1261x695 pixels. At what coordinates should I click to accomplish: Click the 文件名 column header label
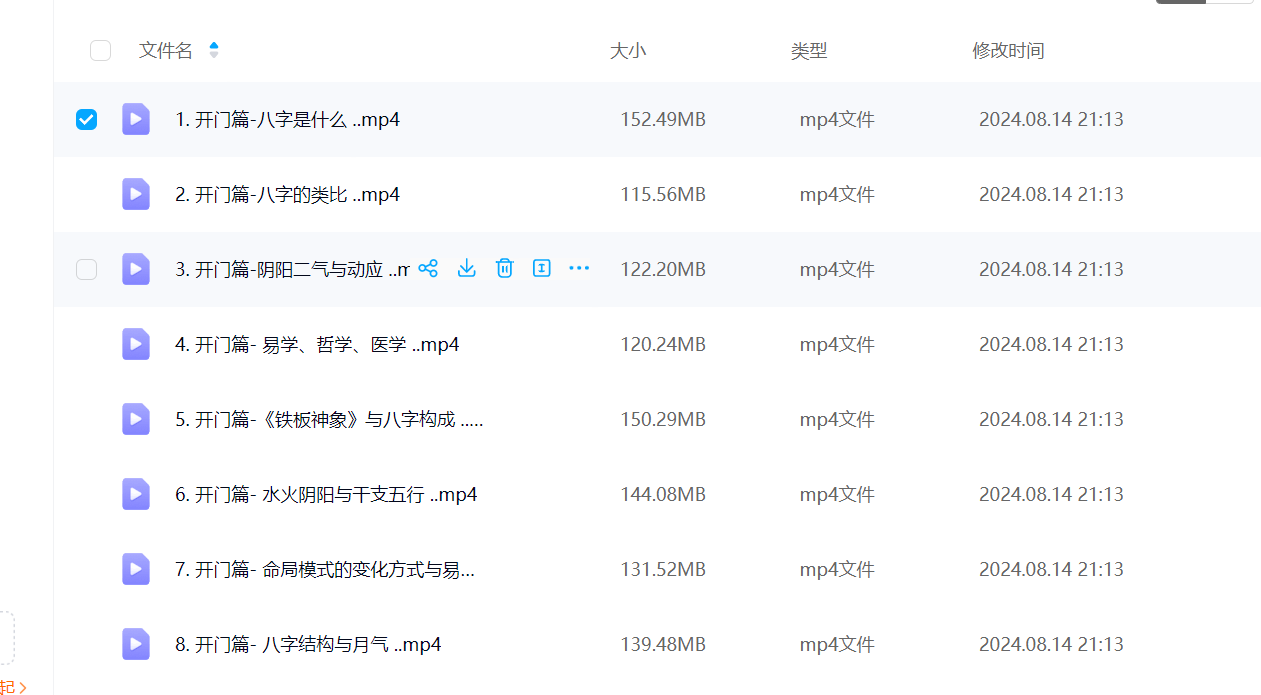point(165,51)
